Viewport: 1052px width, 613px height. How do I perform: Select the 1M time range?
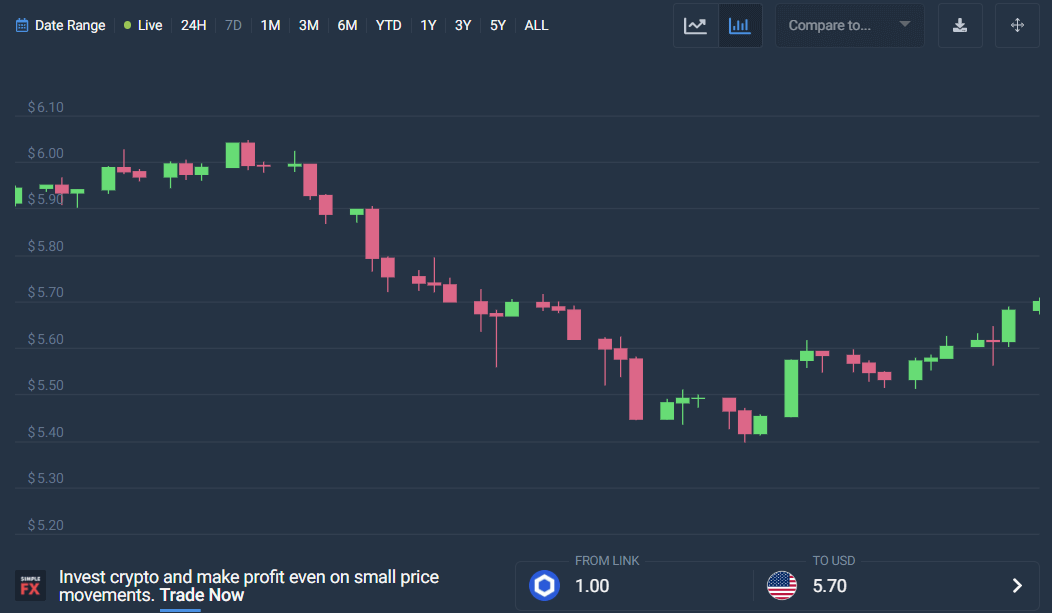click(270, 25)
